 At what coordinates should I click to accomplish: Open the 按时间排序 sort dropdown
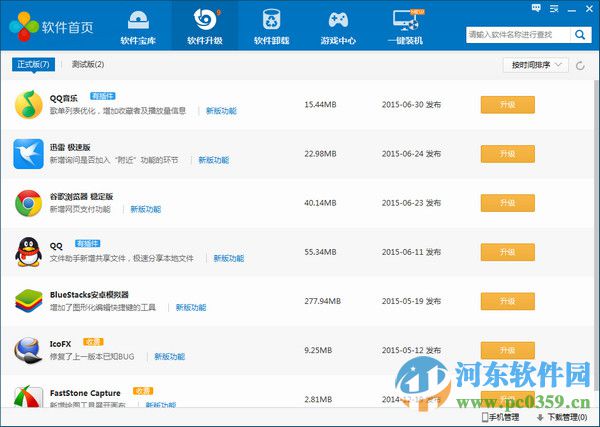point(536,65)
